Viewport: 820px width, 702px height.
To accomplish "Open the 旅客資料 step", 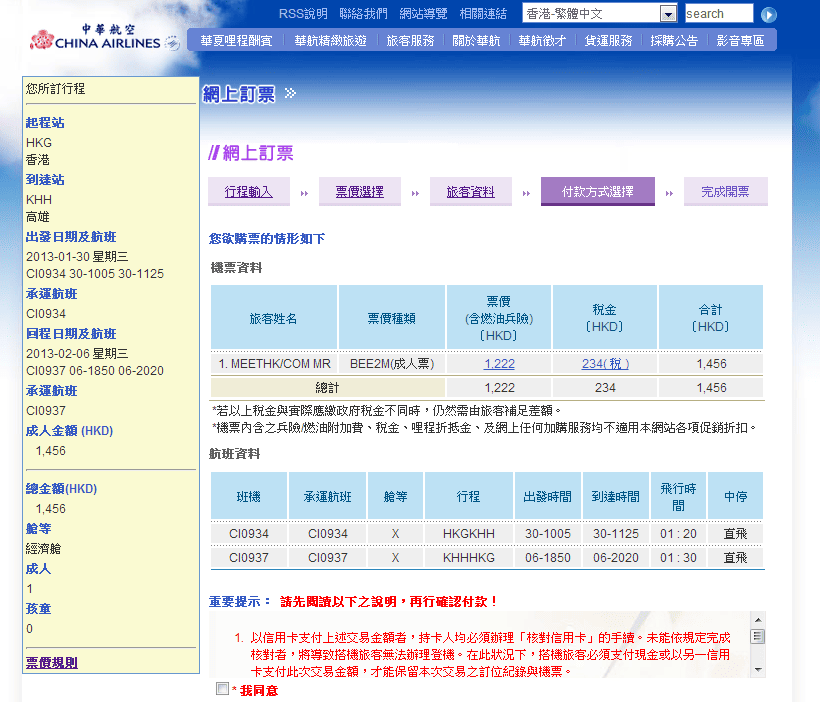I will click(x=470, y=191).
